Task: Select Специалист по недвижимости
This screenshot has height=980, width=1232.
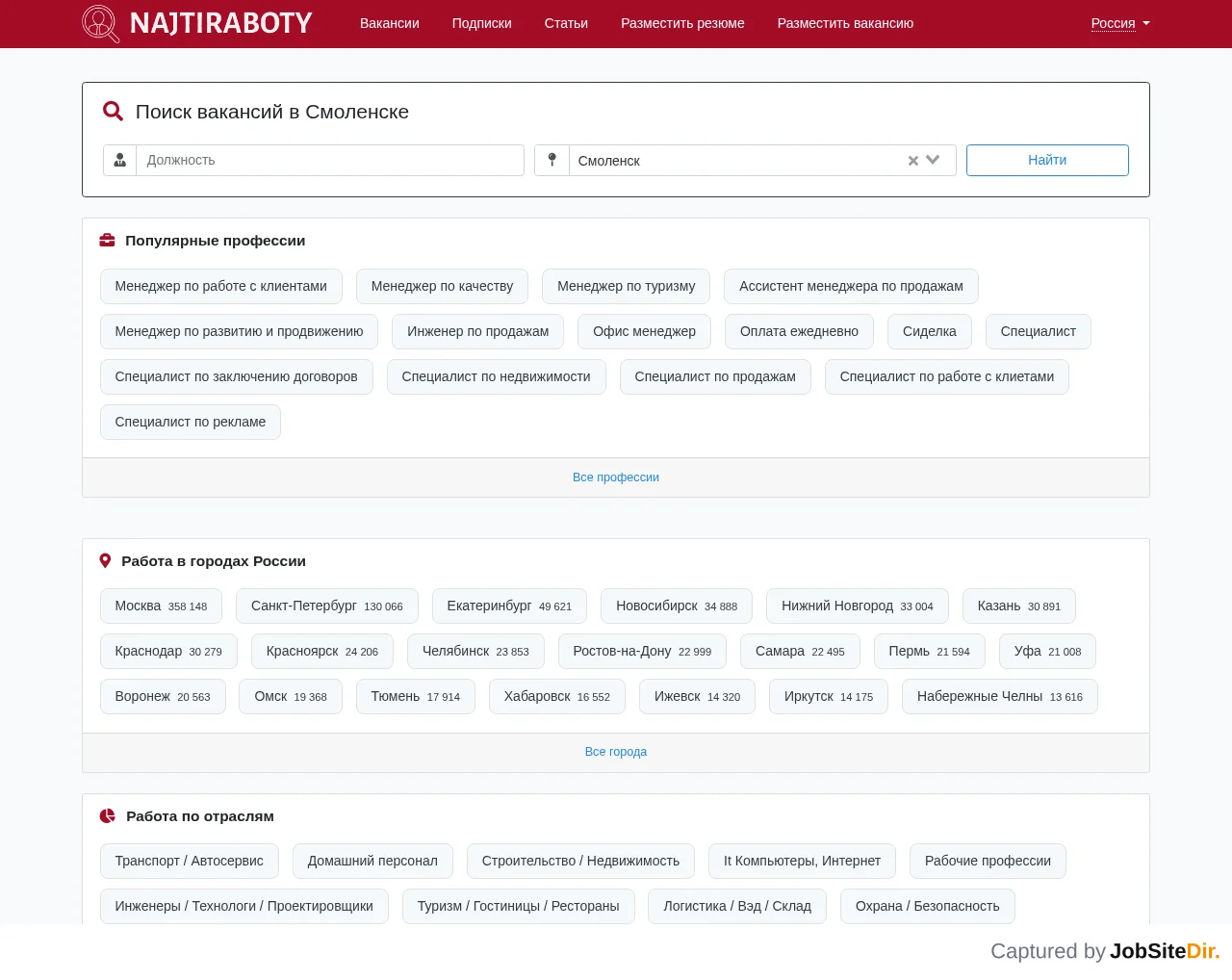Action: pyautogui.click(x=497, y=376)
